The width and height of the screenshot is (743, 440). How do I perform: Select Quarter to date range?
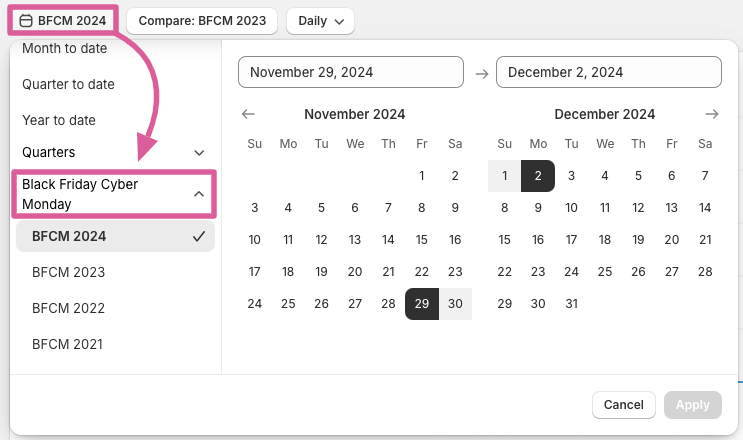tap(68, 84)
